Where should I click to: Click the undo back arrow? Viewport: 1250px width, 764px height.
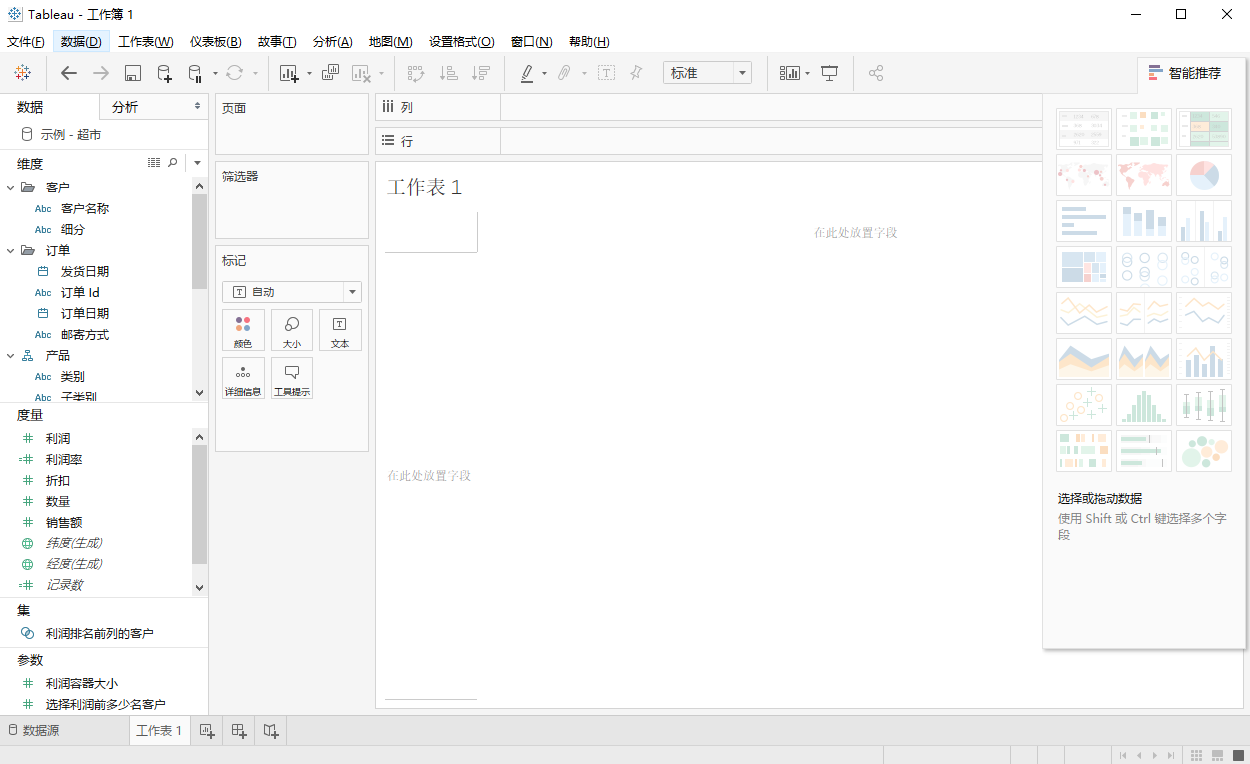tap(69, 73)
